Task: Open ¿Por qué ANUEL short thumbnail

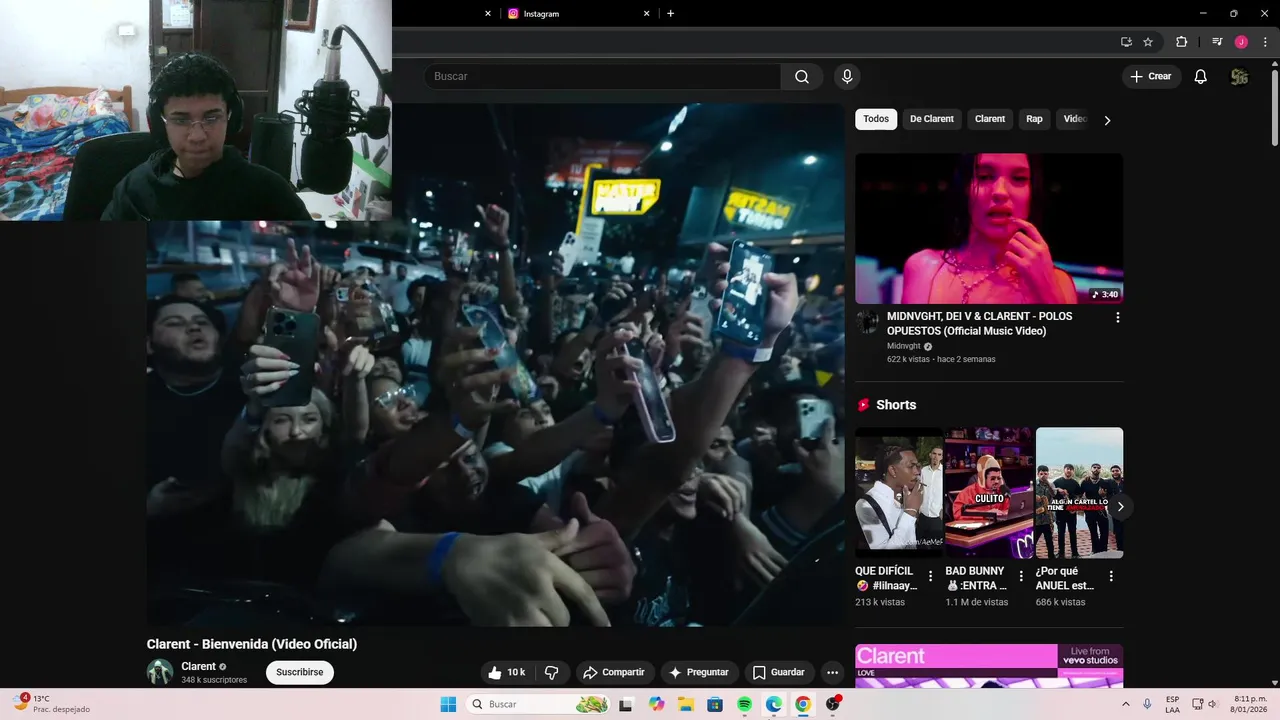Action: tap(1079, 493)
